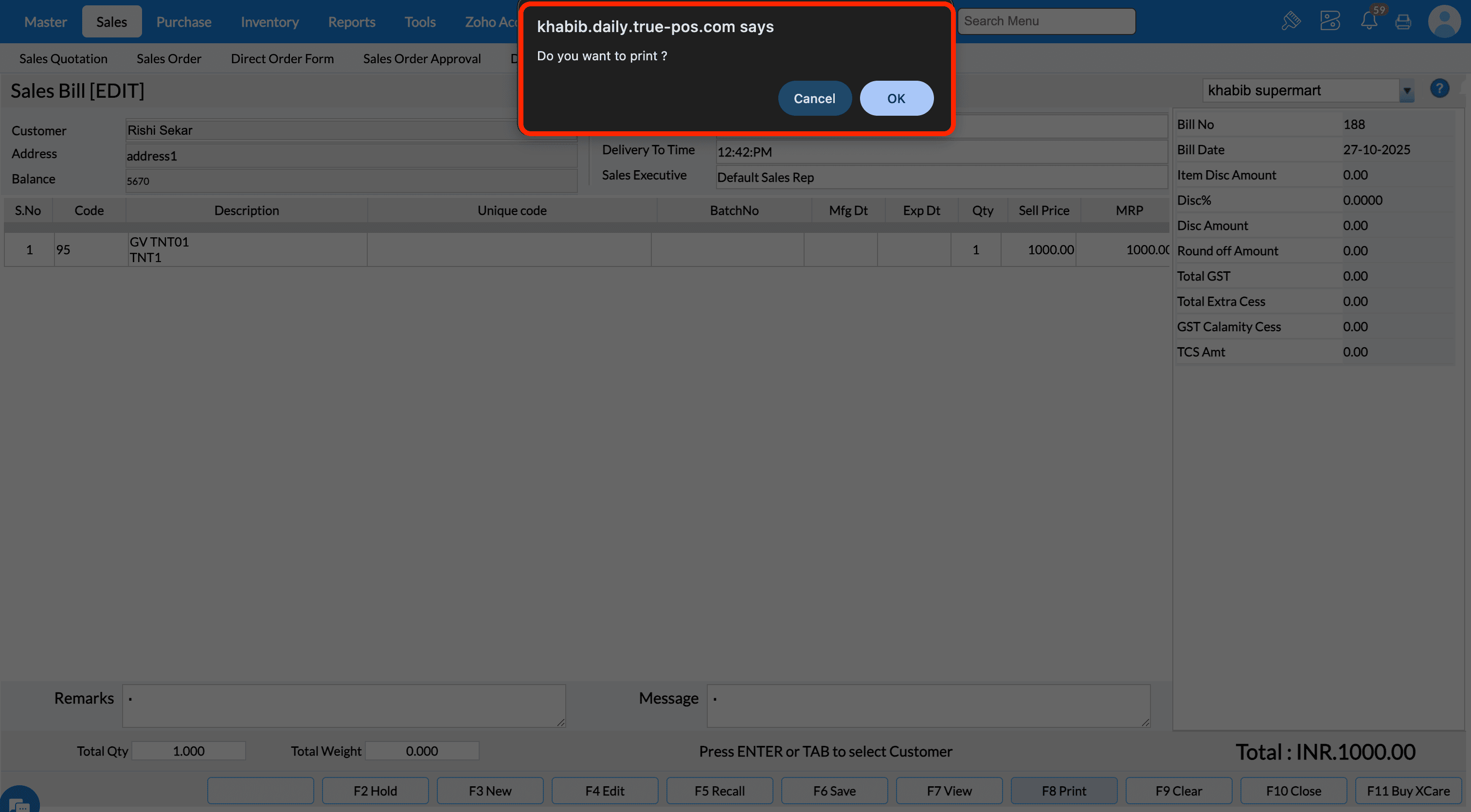Select the GV TNT01 item row
Viewport: 1471px width, 812px height.
point(246,249)
